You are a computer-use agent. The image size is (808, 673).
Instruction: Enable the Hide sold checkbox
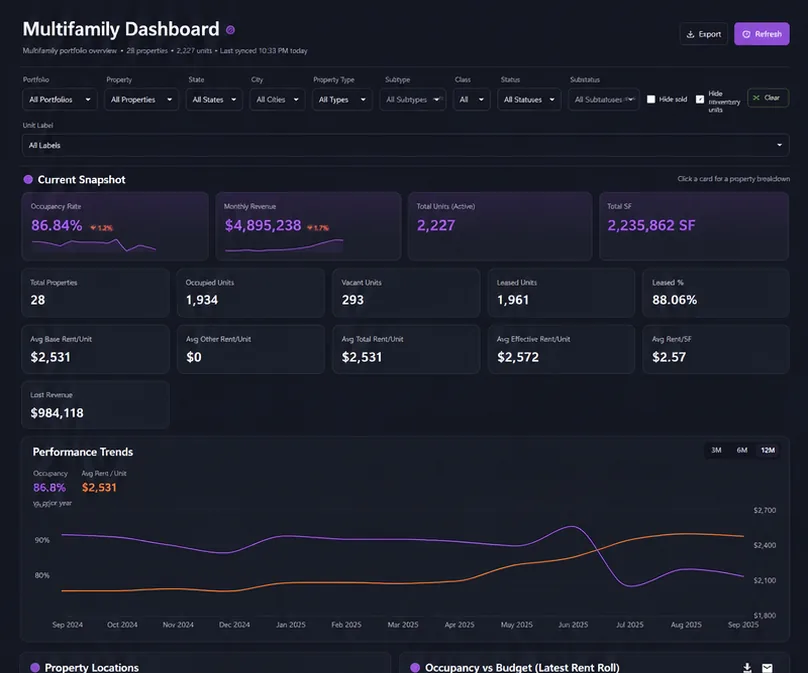coord(651,99)
